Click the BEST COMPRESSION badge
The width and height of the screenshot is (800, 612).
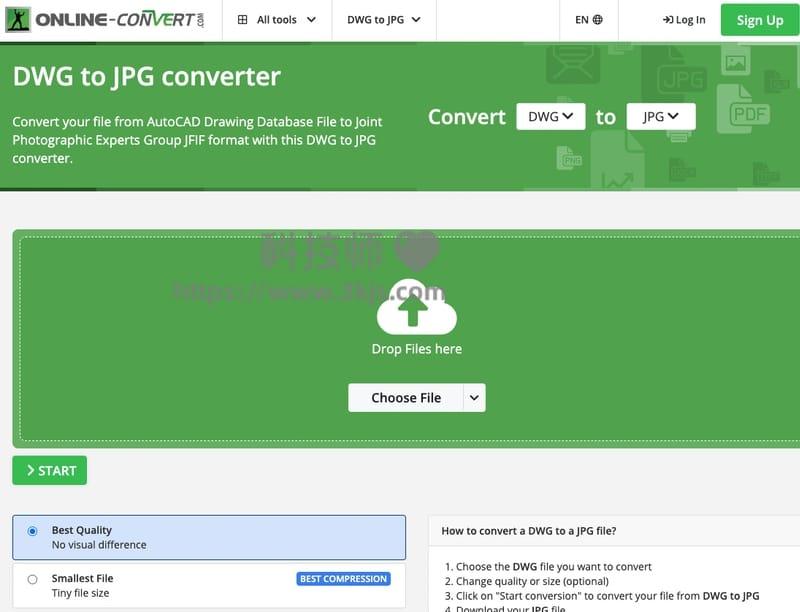tap(343, 579)
